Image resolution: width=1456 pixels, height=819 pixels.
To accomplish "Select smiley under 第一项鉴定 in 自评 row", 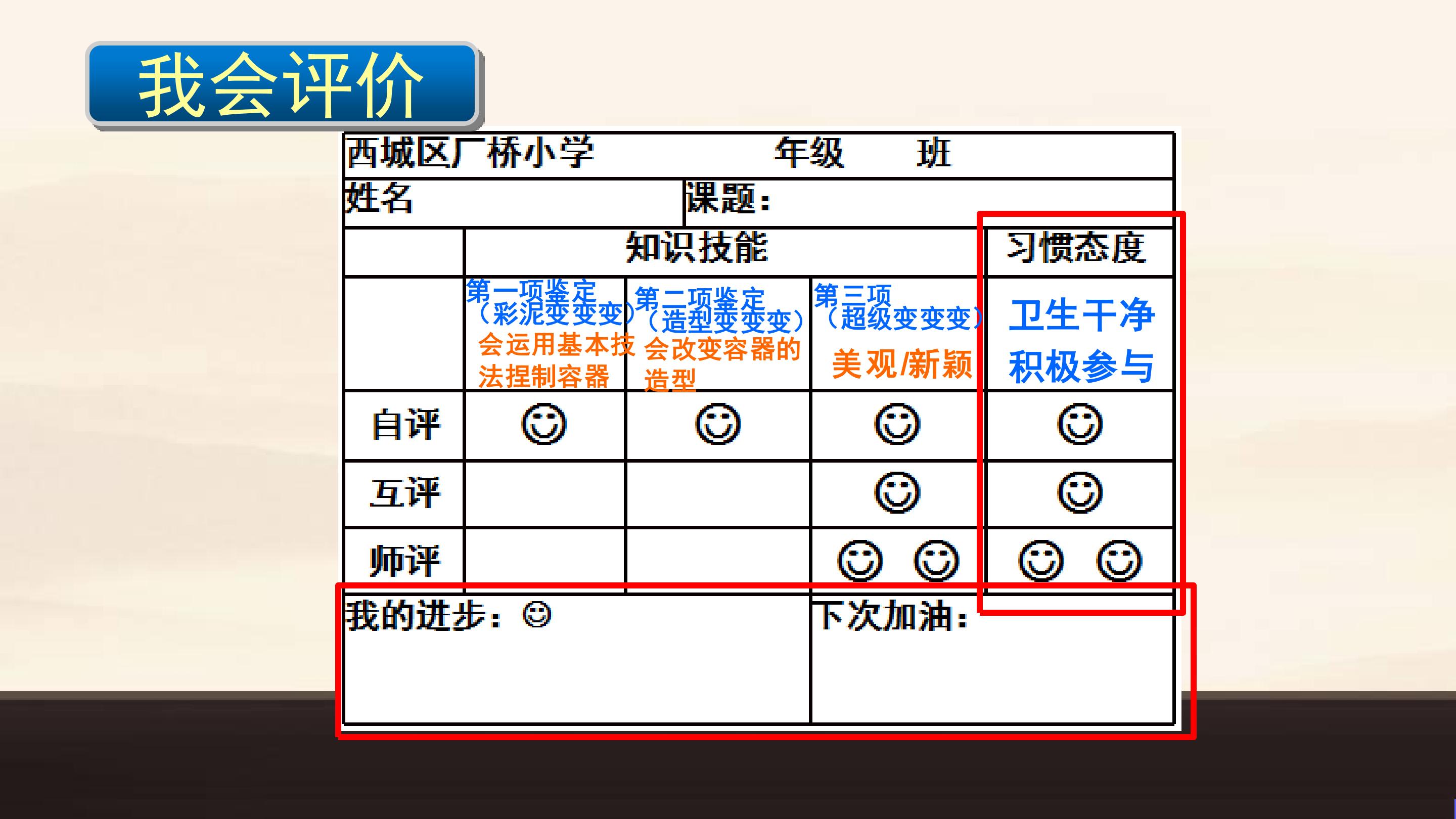I will [544, 425].
